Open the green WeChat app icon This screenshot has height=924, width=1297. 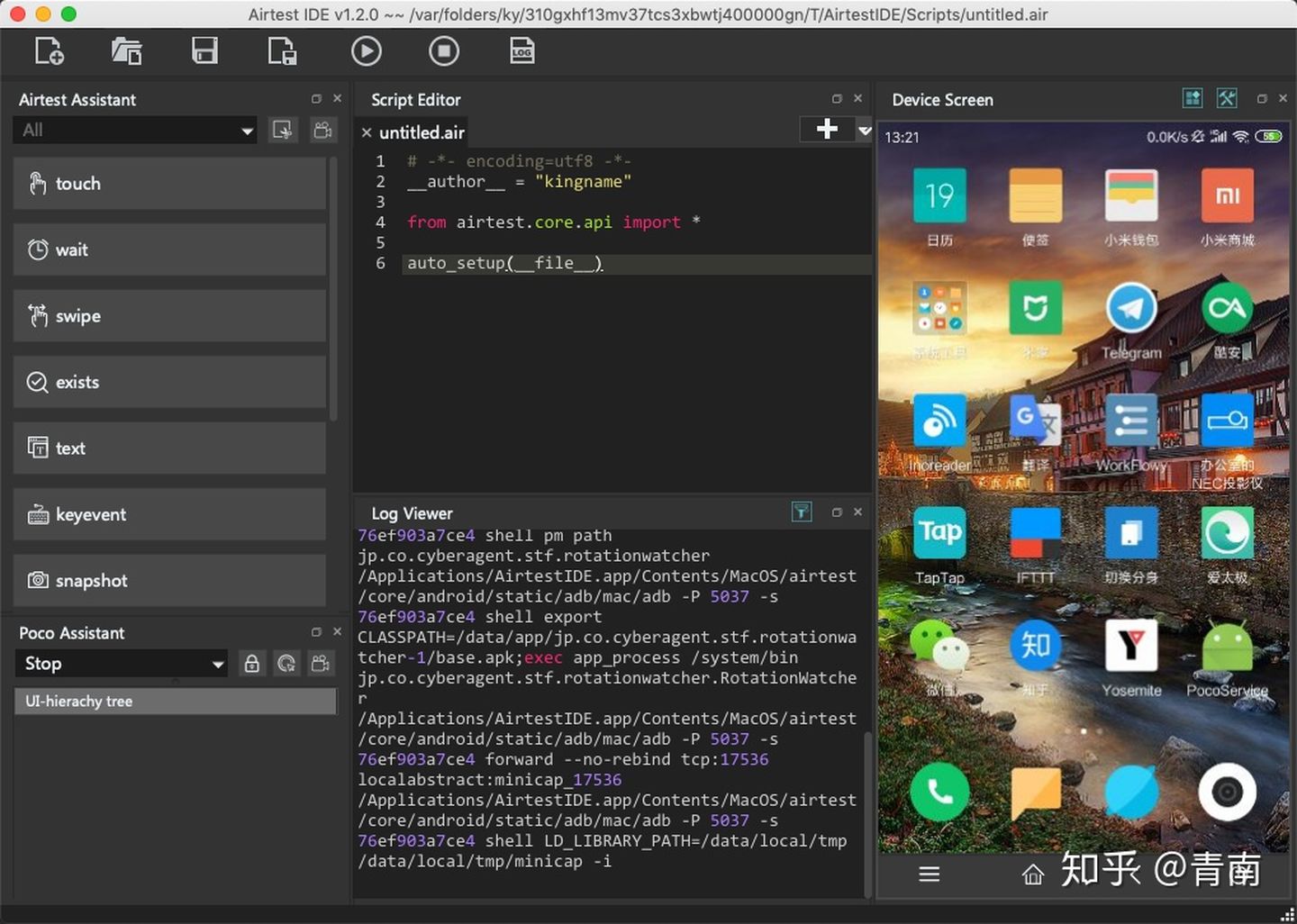point(939,645)
